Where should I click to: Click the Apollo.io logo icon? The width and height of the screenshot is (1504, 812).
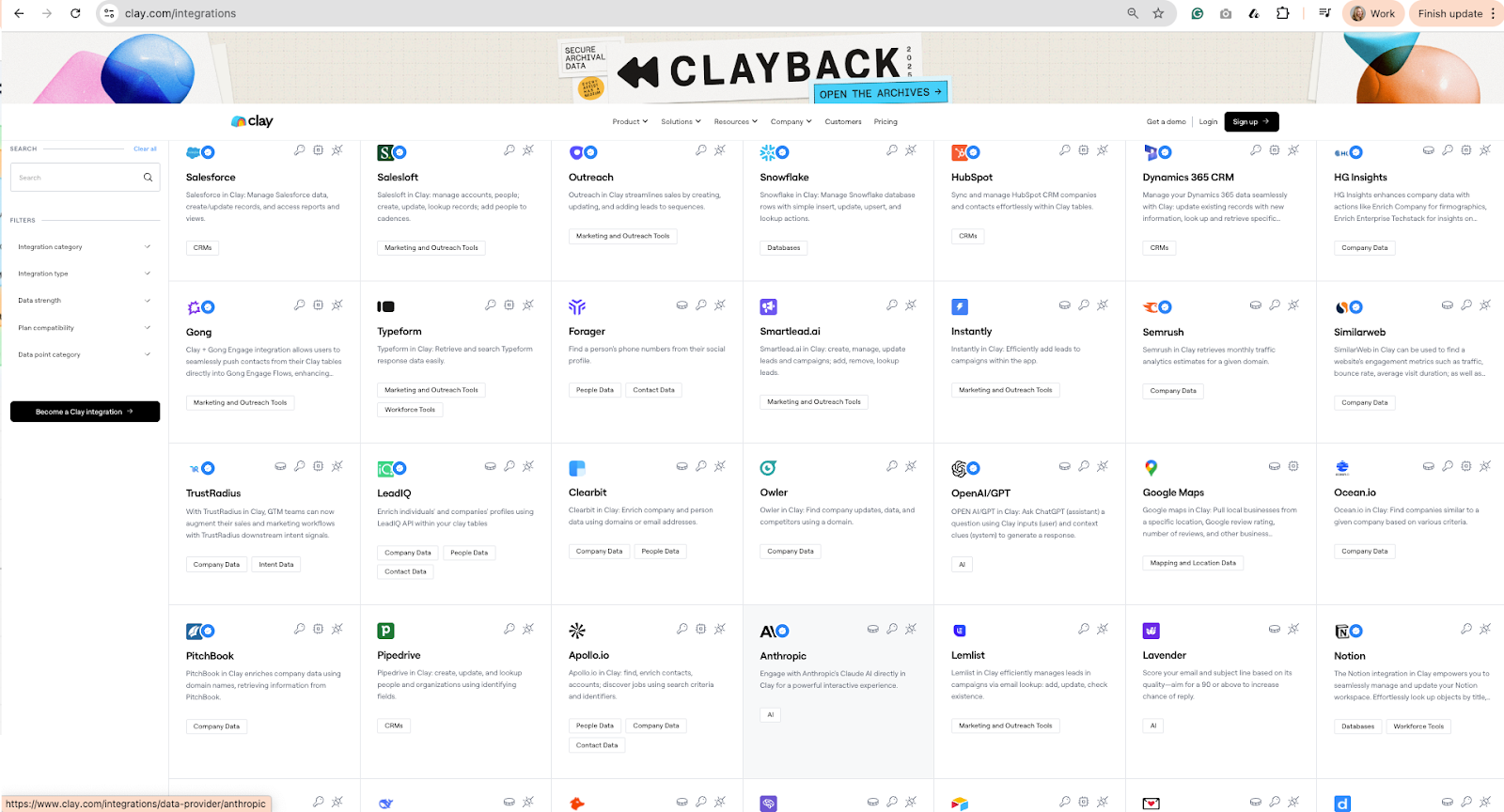pyautogui.click(x=577, y=631)
